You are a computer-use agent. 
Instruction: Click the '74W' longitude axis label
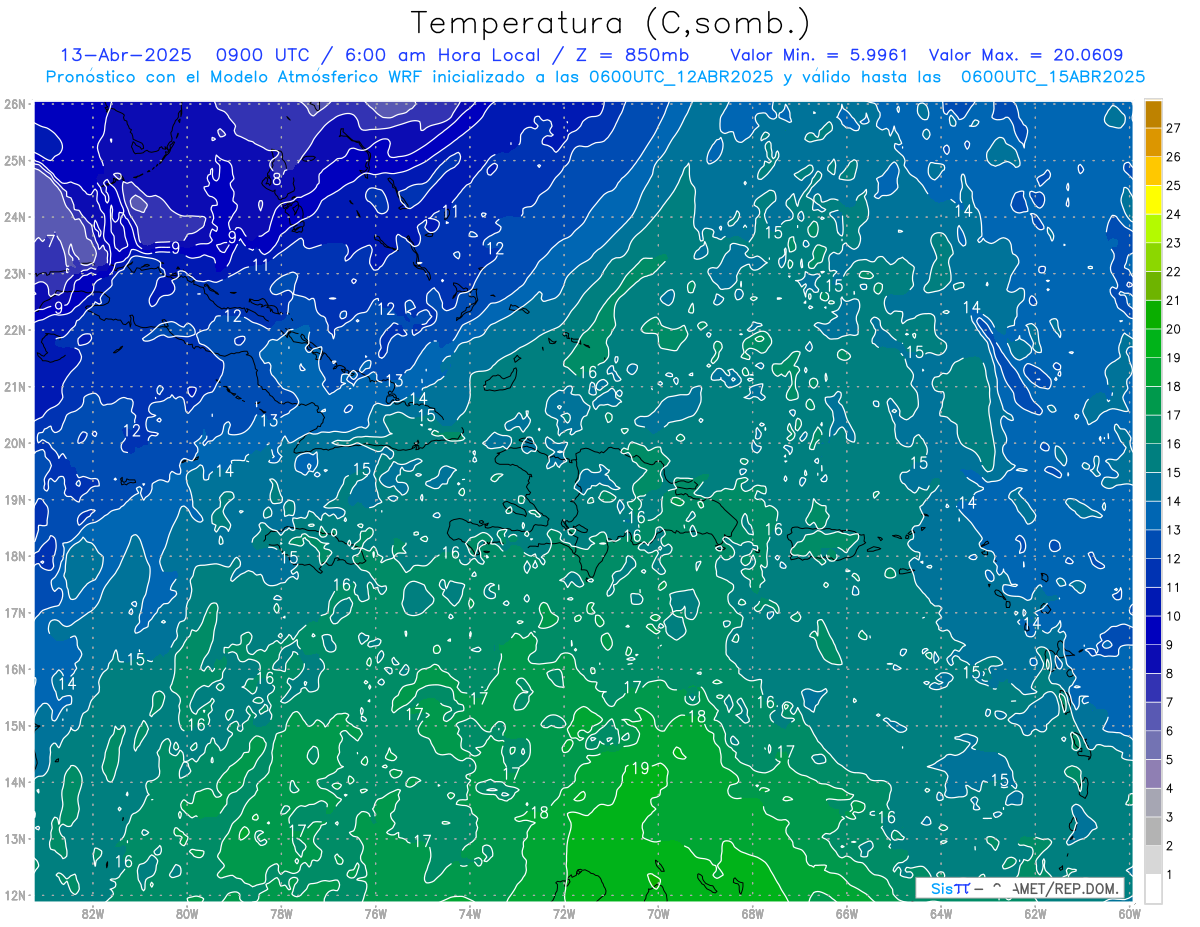[x=470, y=913]
